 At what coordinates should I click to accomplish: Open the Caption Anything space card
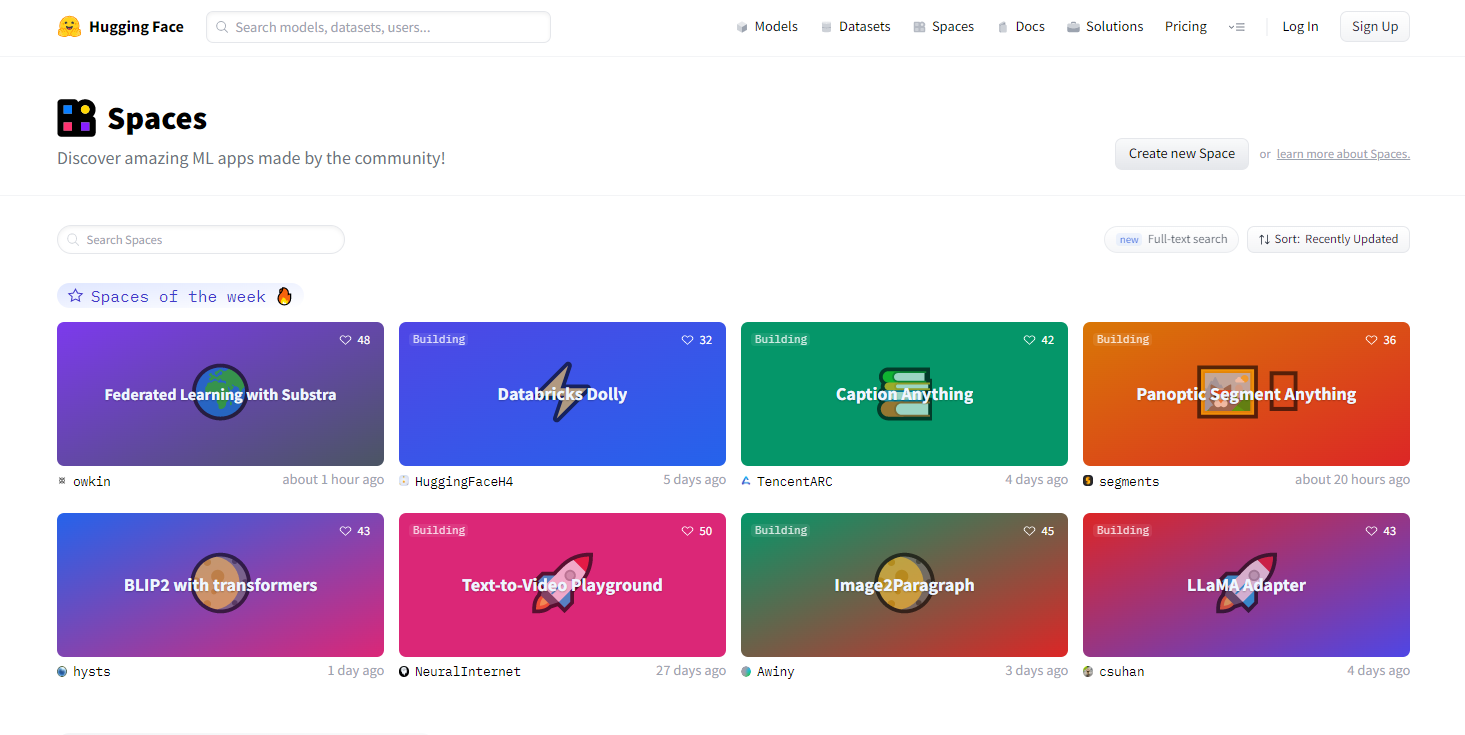coord(904,394)
